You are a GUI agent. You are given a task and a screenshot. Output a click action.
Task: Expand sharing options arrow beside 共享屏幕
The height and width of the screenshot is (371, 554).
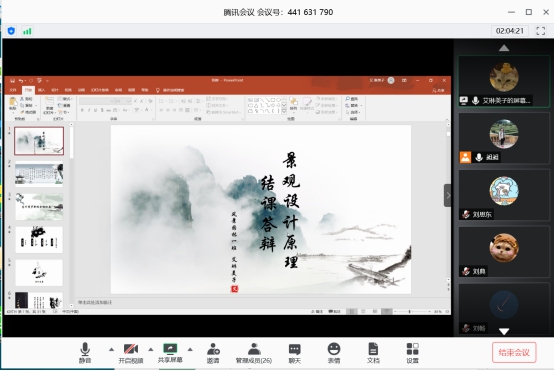click(x=190, y=349)
